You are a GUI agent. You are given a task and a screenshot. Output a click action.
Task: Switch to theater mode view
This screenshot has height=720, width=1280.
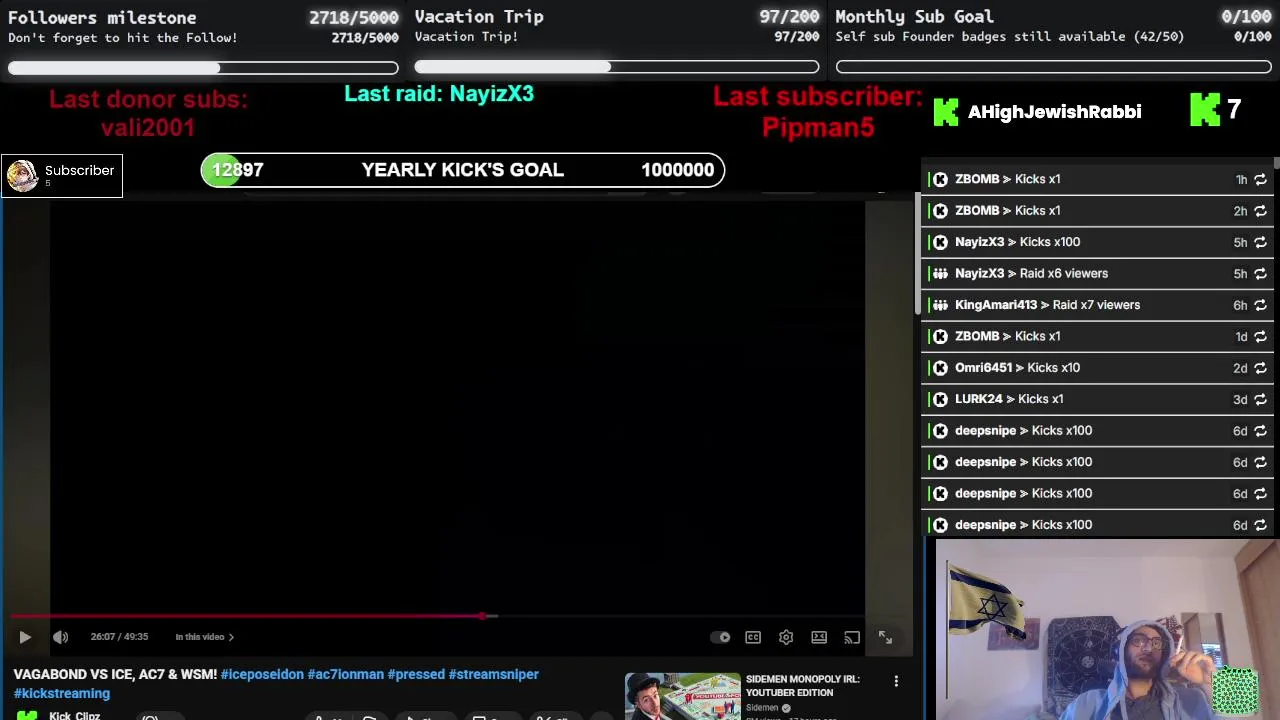[x=819, y=637]
